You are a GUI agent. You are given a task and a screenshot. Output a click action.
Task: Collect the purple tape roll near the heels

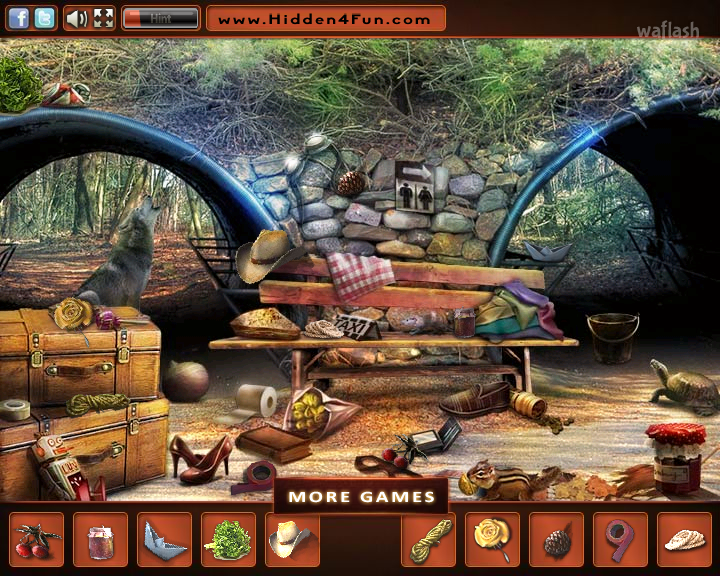[x=257, y=476]
